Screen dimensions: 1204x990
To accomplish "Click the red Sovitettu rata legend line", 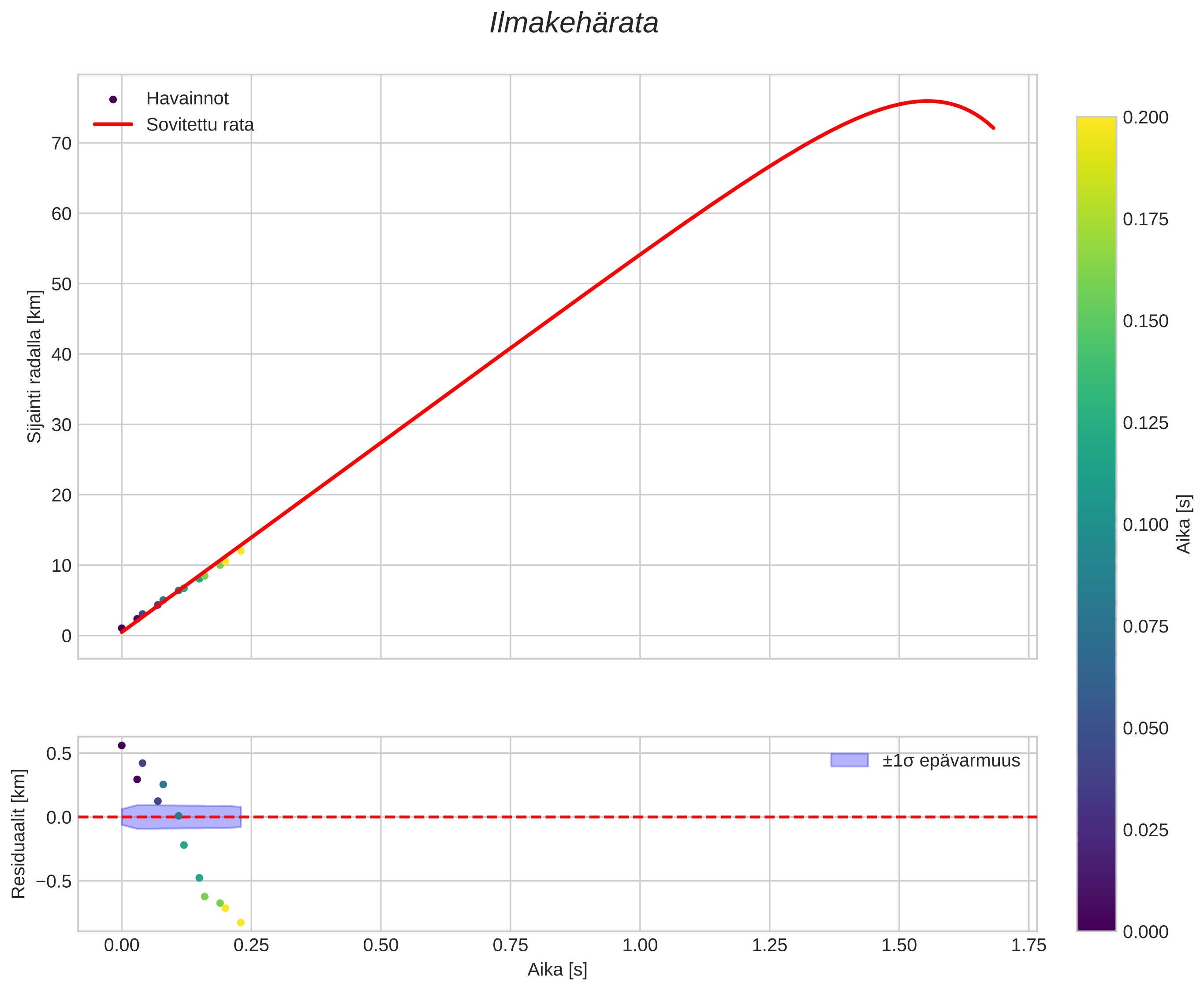I will click(x=113, y=124).
